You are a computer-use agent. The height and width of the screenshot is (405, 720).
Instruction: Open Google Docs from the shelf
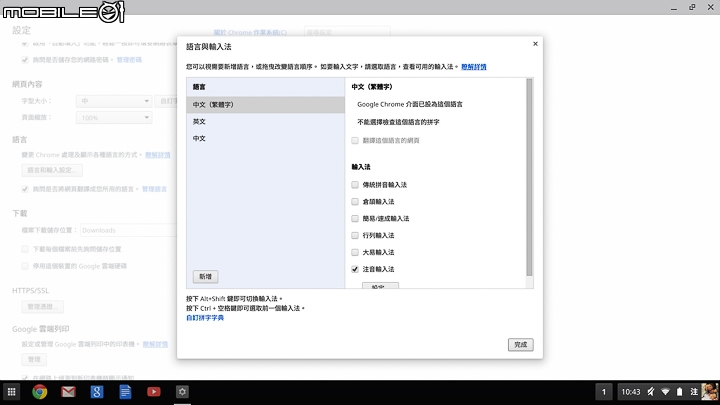coord(125,392)
